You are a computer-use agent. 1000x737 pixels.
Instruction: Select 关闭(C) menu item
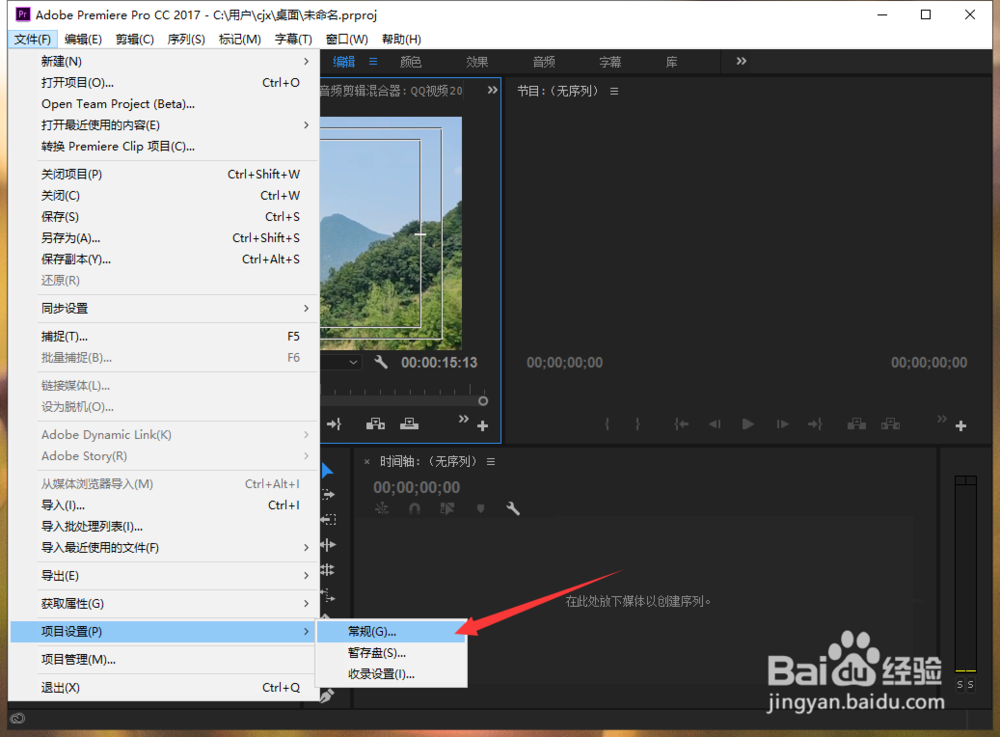tap(165, 195)
